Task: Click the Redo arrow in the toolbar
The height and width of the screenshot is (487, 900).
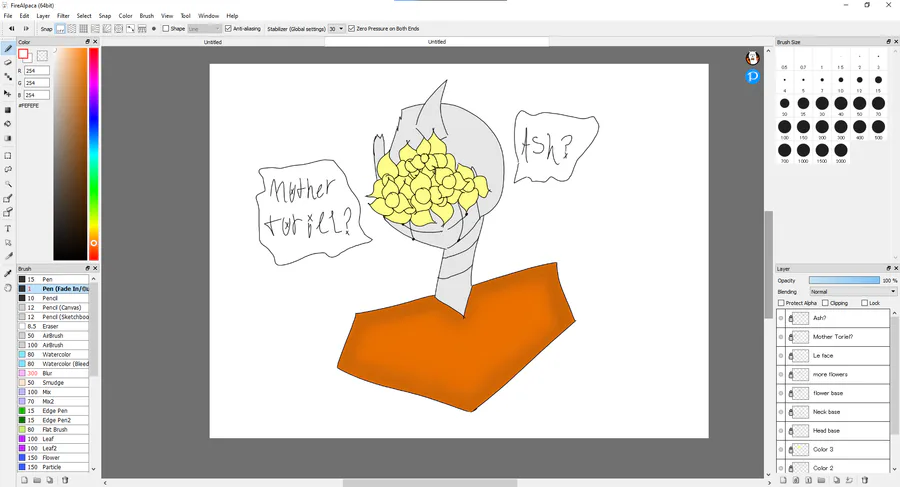Action: pyautogui.click(x=26, y=28)
